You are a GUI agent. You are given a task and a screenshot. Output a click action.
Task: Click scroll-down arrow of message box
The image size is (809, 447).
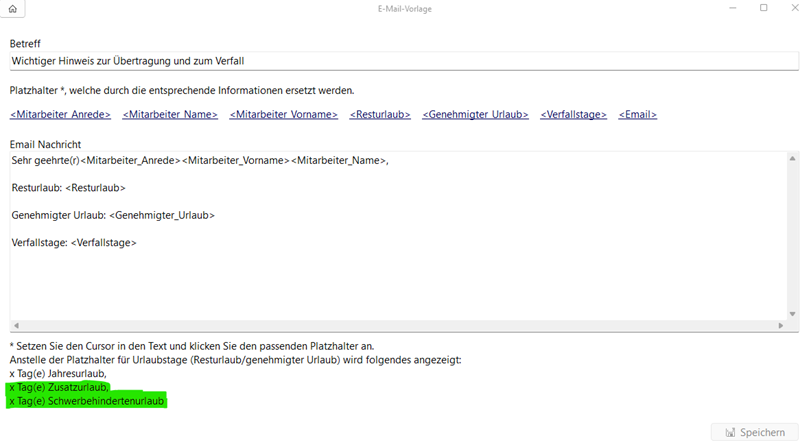coord(794,313)
